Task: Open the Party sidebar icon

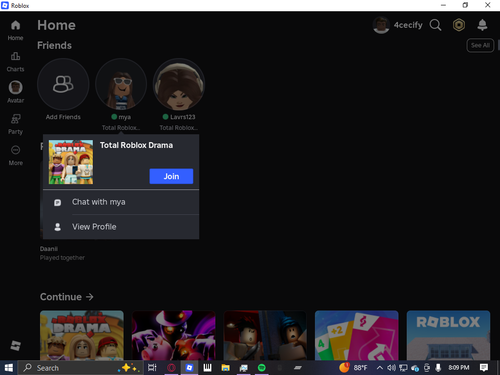Action: coord(15,119)
